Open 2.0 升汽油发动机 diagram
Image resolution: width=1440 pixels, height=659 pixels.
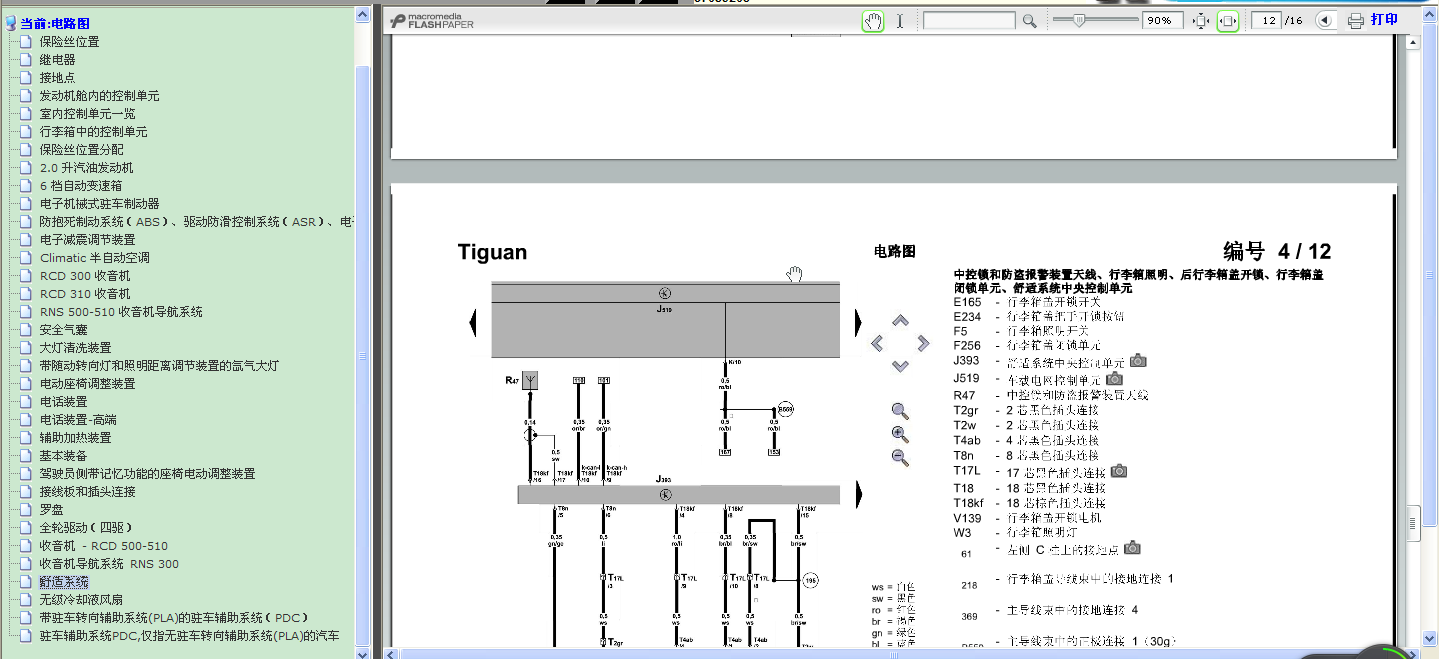tap(86, 167)
